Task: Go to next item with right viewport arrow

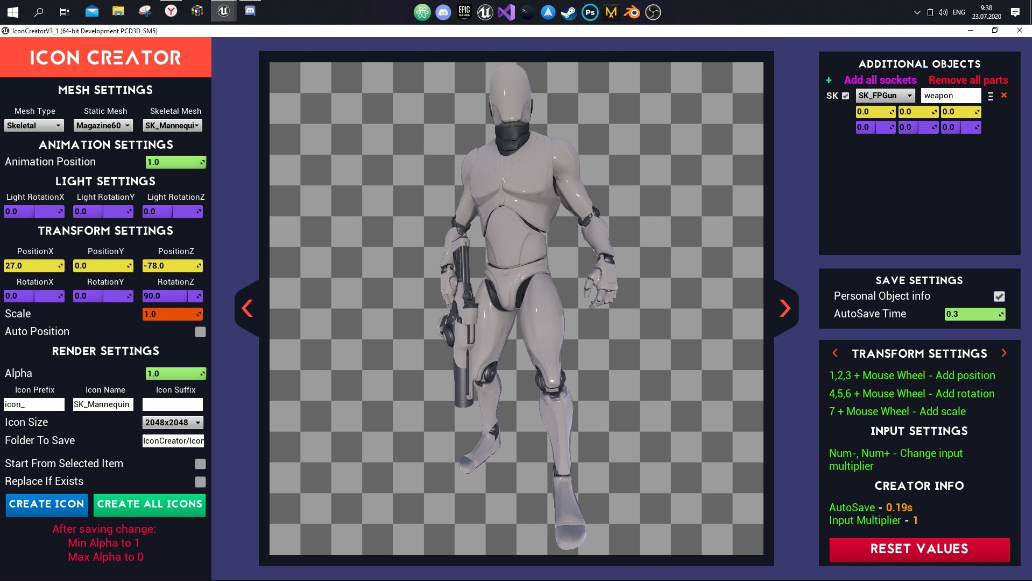Action: (x=785, y=308)
